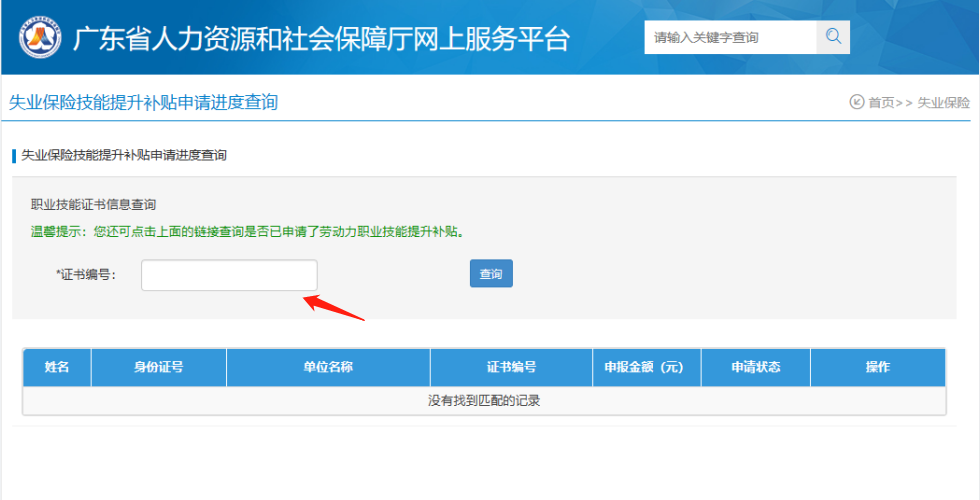The width and height of the screenshot is (980, 500).
Task: Go to 首页 via the breadcrumb
Action: pos(881,102)
